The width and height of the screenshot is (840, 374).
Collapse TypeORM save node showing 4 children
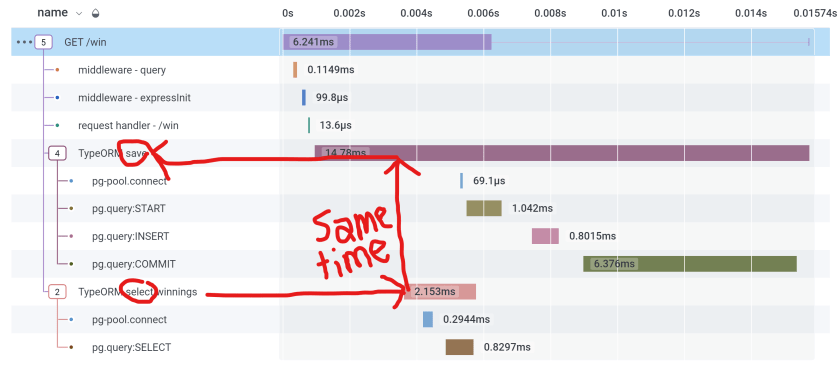click(57, 154)
